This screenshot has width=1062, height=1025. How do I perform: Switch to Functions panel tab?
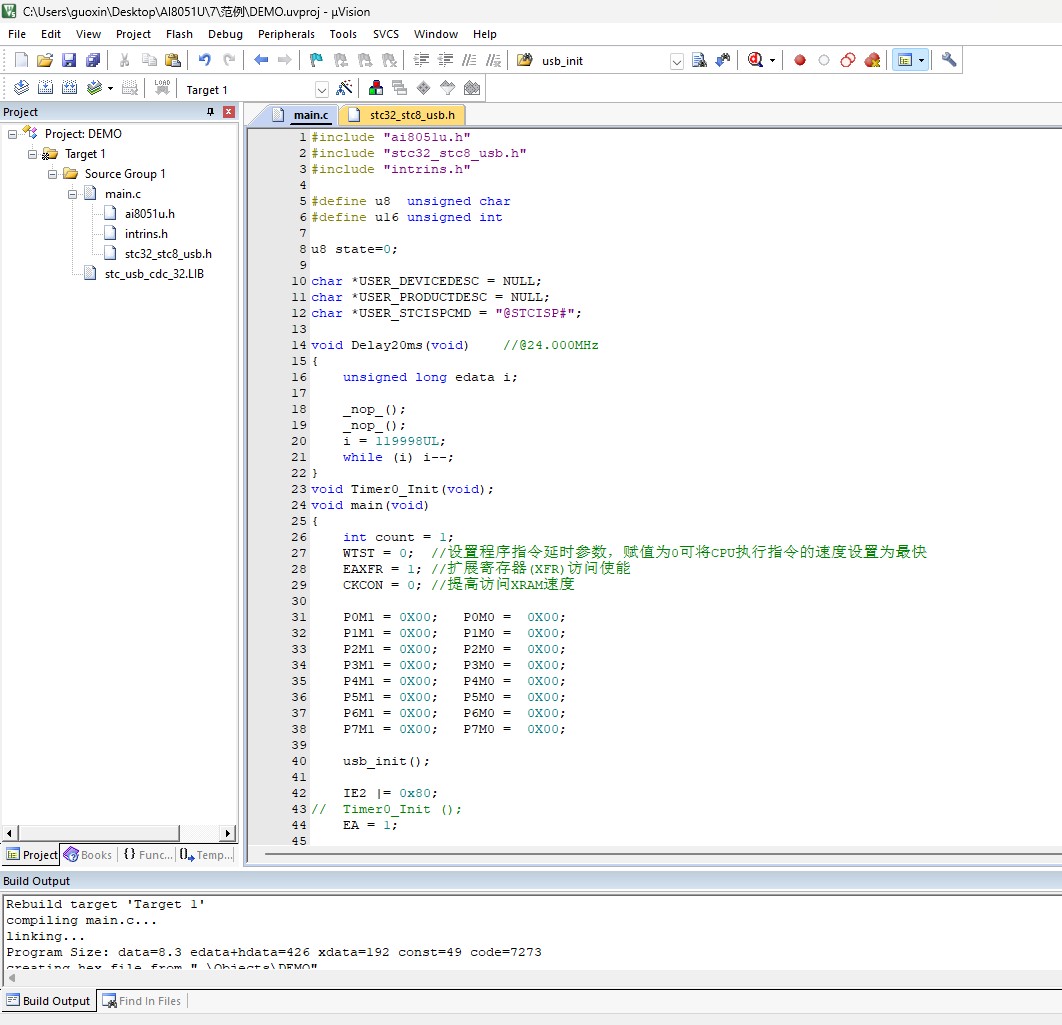pyautogui.click(x=148, y=855)
